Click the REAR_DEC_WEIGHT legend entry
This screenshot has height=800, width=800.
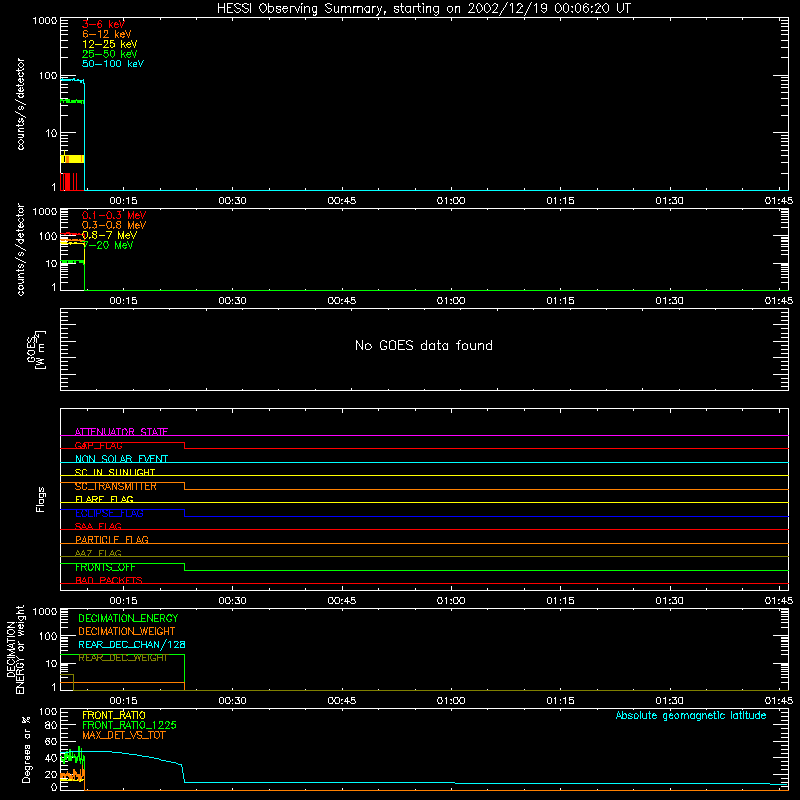(x=122, y=658)
